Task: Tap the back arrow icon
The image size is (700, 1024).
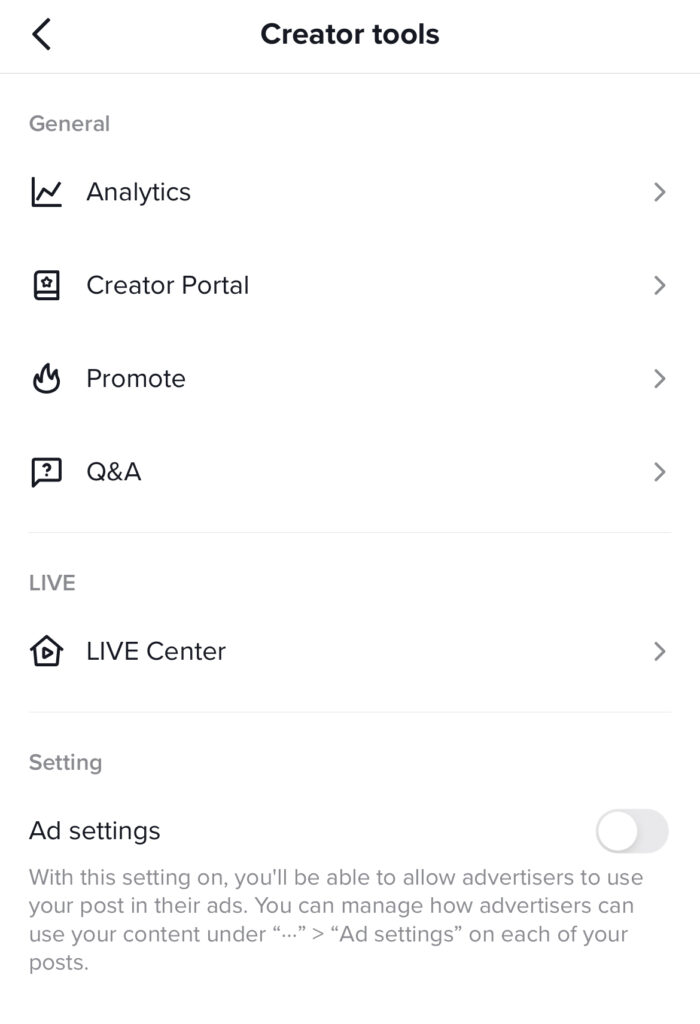Action: pyautogui.click(x=41, y=34)
